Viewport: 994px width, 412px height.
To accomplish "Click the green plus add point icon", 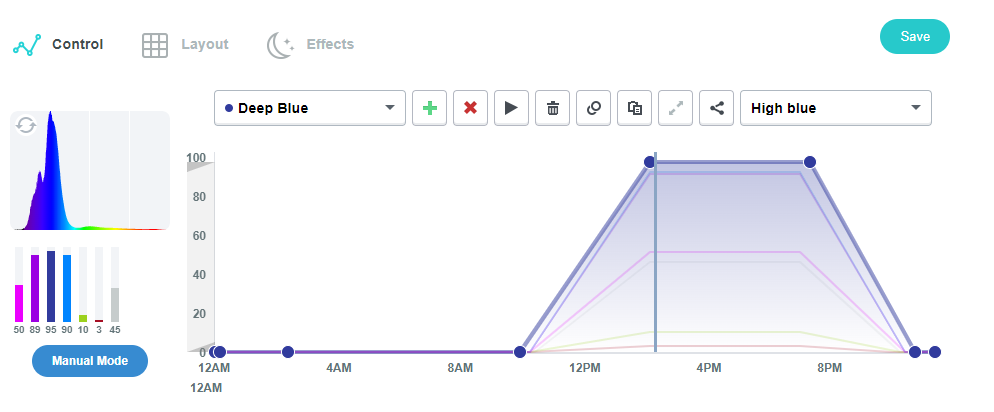I will [x=429, y=108].
